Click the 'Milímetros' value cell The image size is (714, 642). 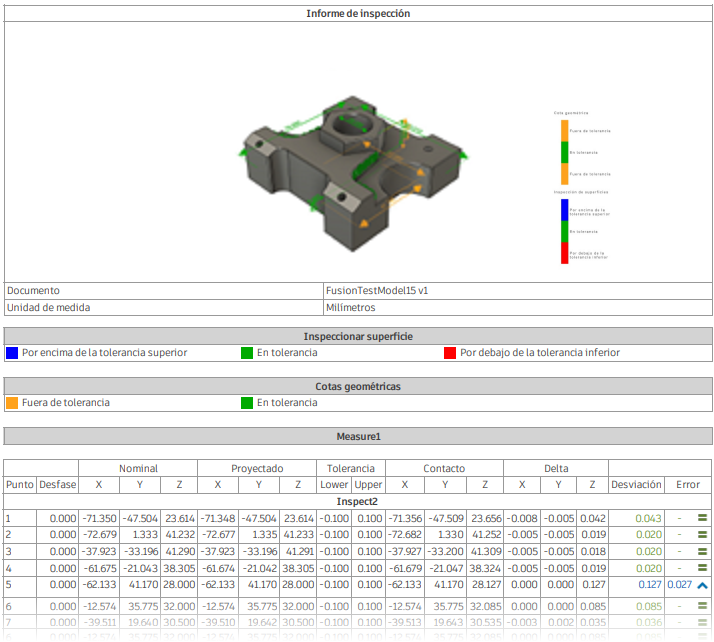(x=518, y=307)
